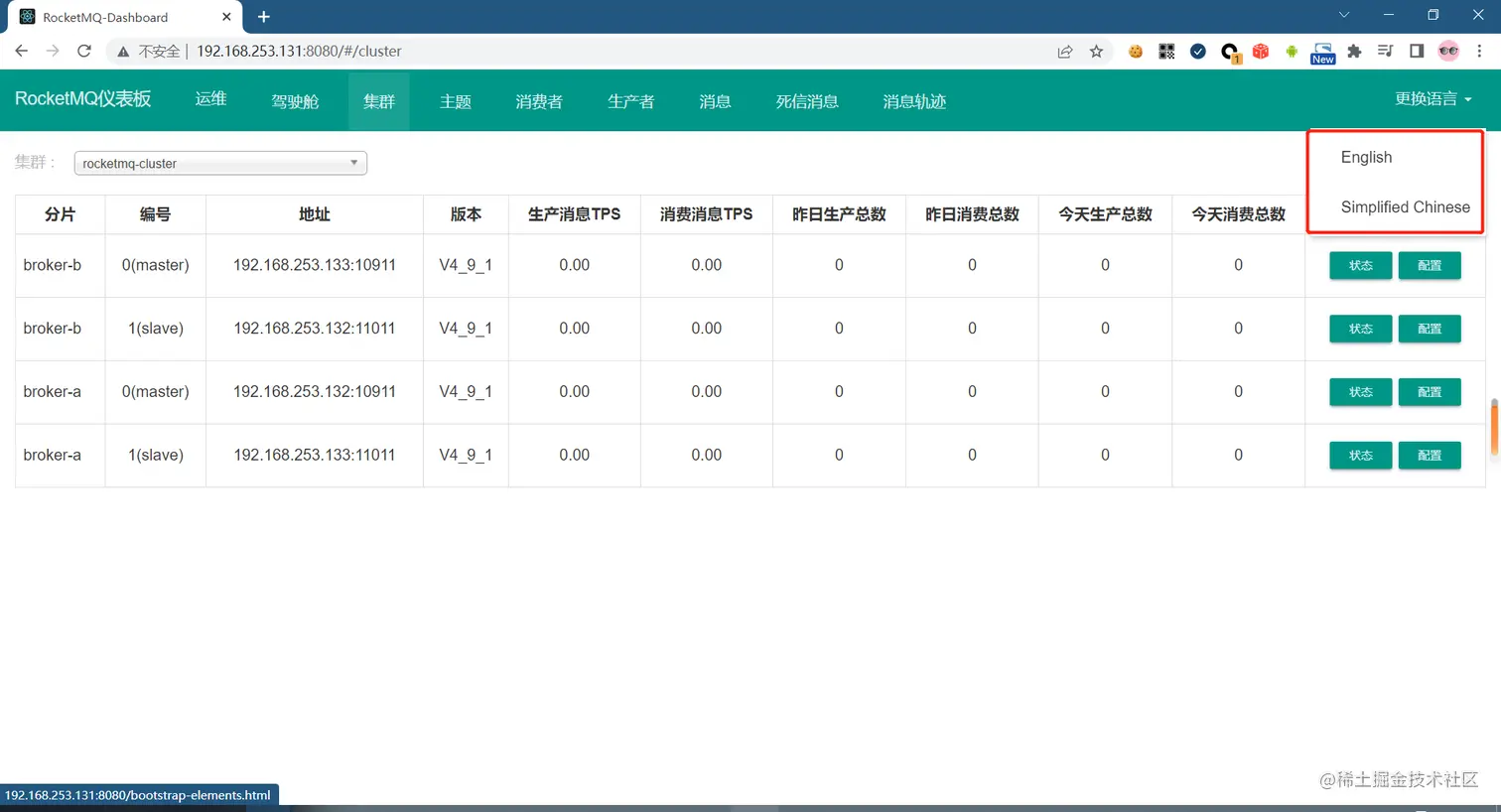This screenshot has width=1501, height=812.
Task: Open Chrome's three-dot menu
Action: point(1479,52)
